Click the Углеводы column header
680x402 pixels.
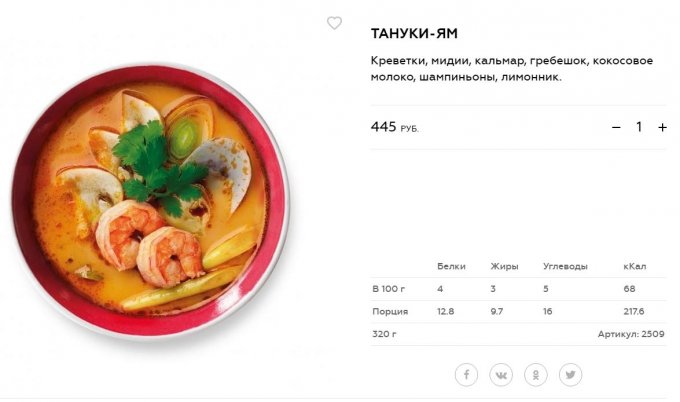coord(565,266)
